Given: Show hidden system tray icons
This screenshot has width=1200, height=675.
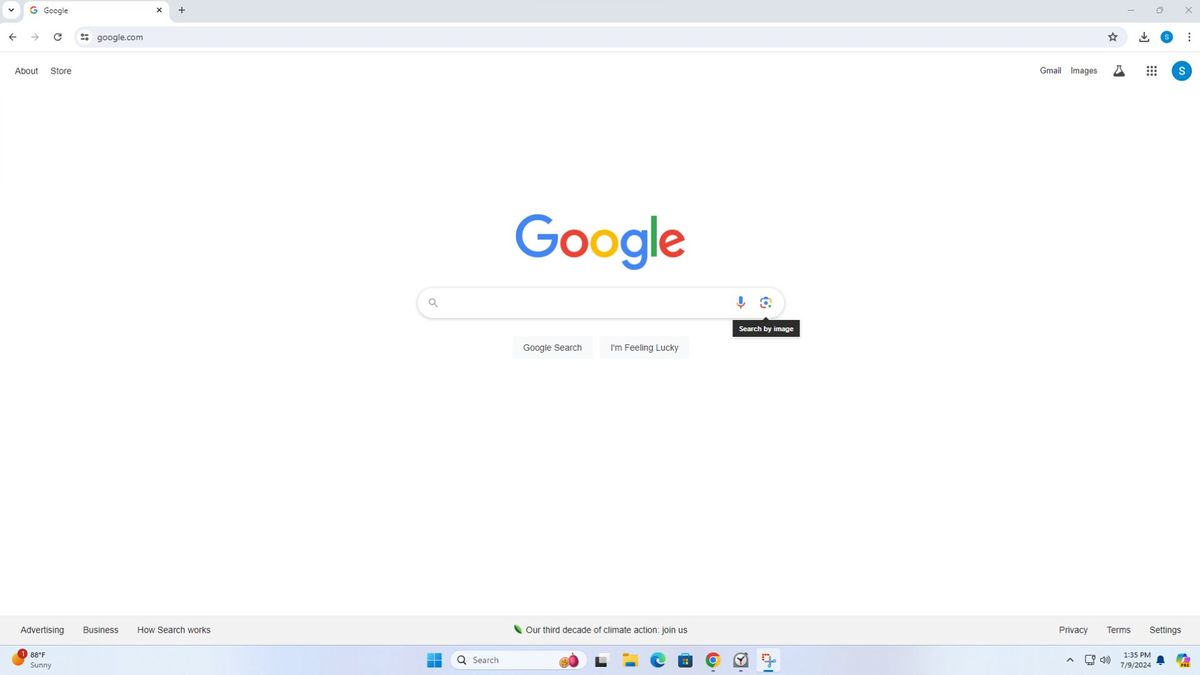Looking at the screenshot, I should click(x=1069, y=660).
